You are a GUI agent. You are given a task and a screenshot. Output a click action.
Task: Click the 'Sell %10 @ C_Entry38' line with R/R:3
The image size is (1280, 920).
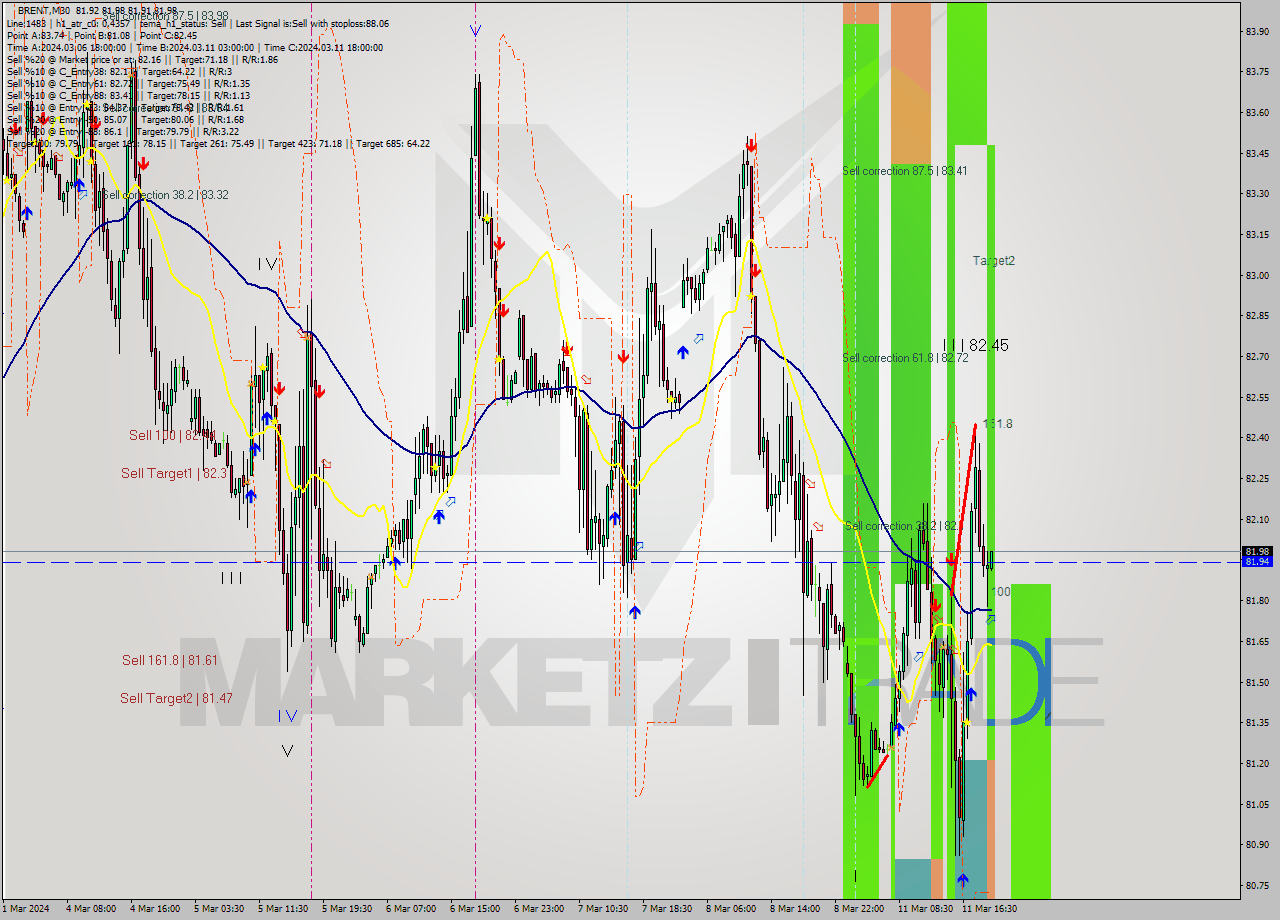tap(120, 71)
